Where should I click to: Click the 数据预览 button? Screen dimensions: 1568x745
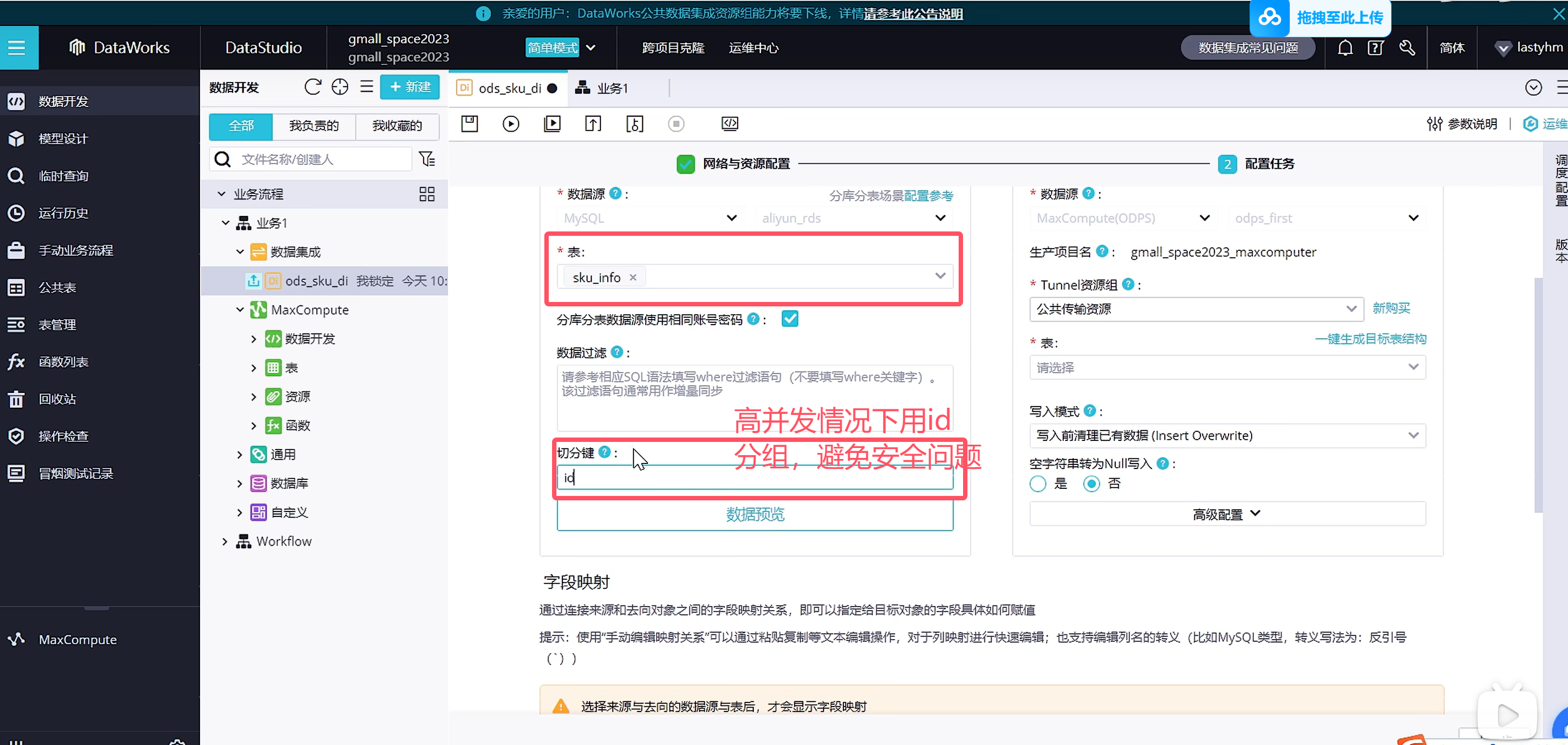coord(755,515)
